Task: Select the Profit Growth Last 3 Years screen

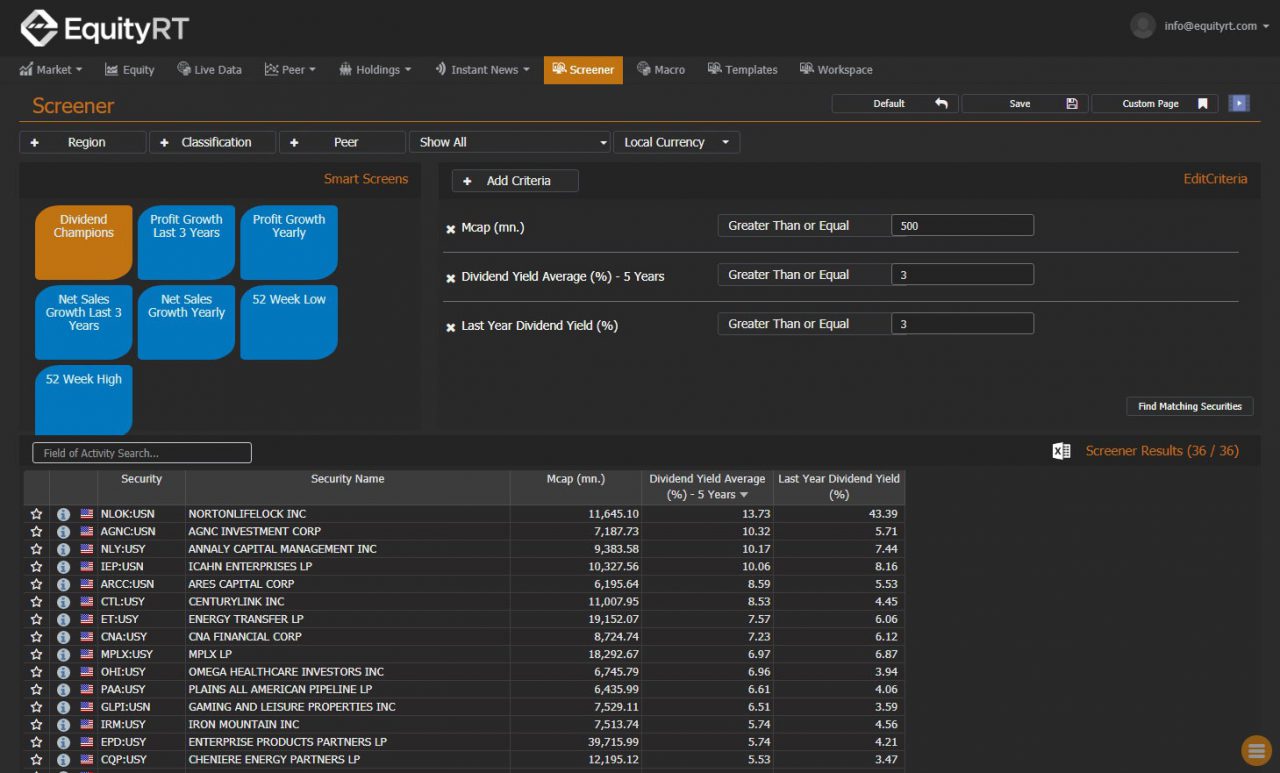Action: pyautogui.click(x=186, y=242)
